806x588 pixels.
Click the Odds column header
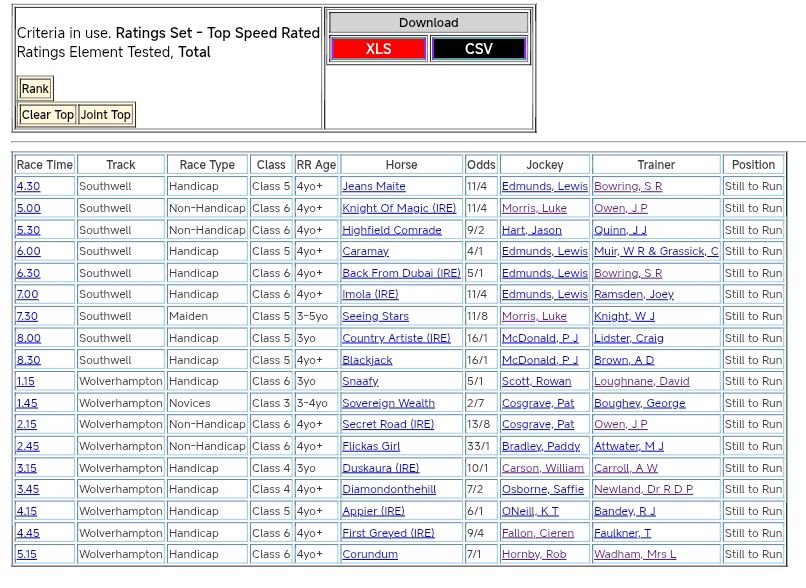481,165
